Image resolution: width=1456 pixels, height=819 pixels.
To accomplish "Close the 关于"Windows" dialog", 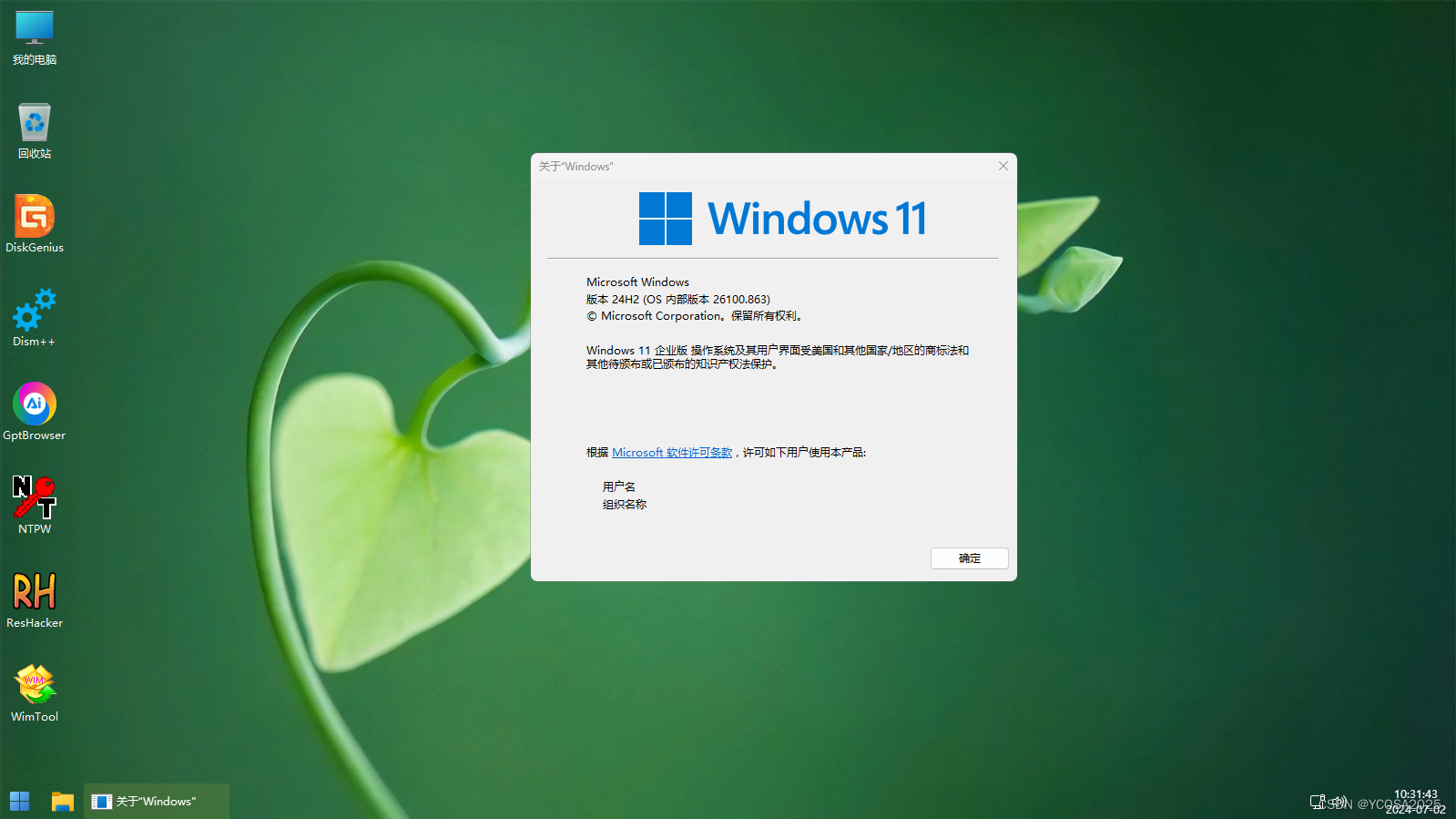I will (x=1003, y=166).
